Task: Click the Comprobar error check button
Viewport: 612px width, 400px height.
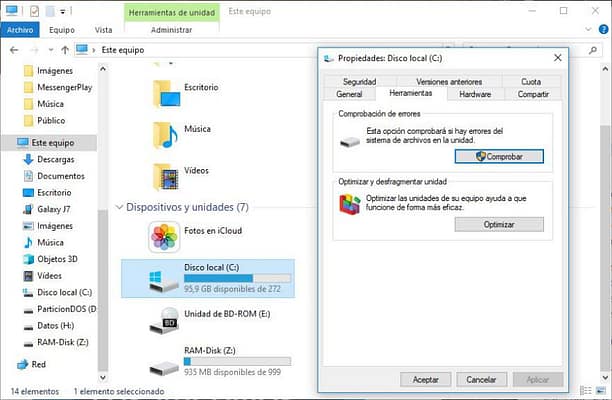Action: click(499, 156)
